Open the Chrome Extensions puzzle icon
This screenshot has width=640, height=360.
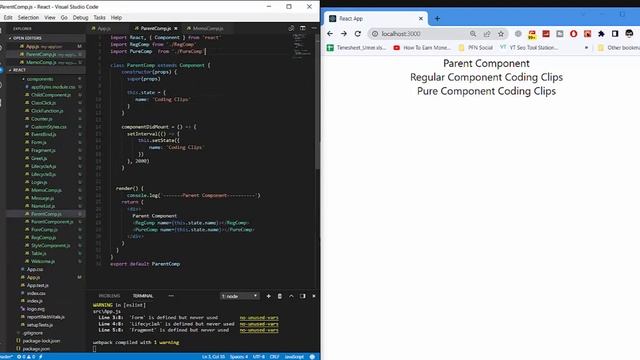tap(601, 34)
